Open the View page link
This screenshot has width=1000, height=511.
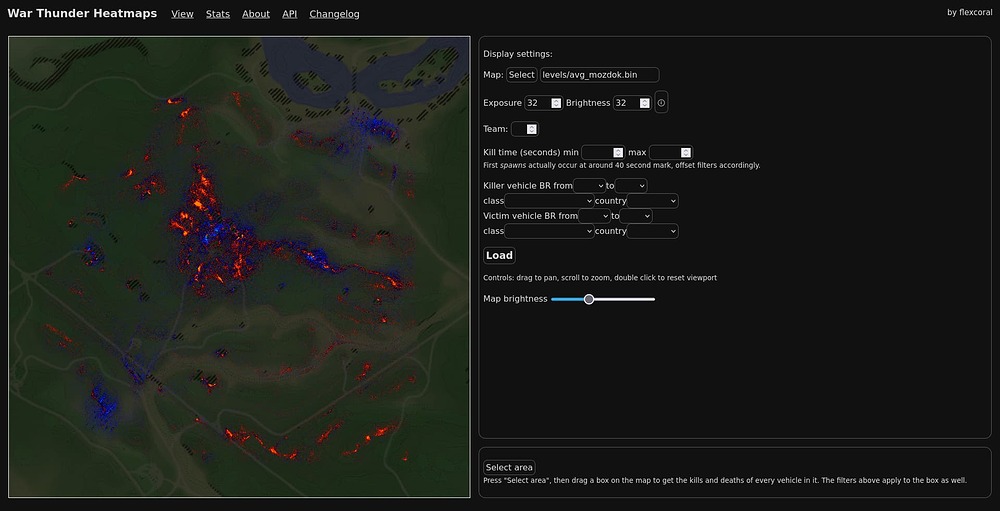point(182,14)
